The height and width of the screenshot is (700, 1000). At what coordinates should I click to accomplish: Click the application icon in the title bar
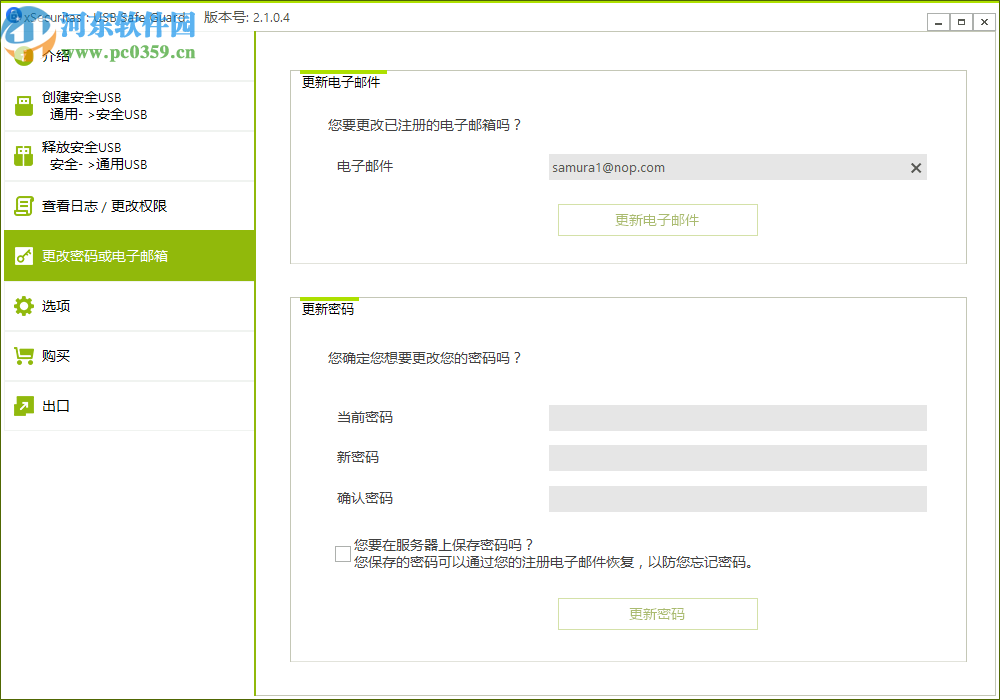click(x=12, y=17)
